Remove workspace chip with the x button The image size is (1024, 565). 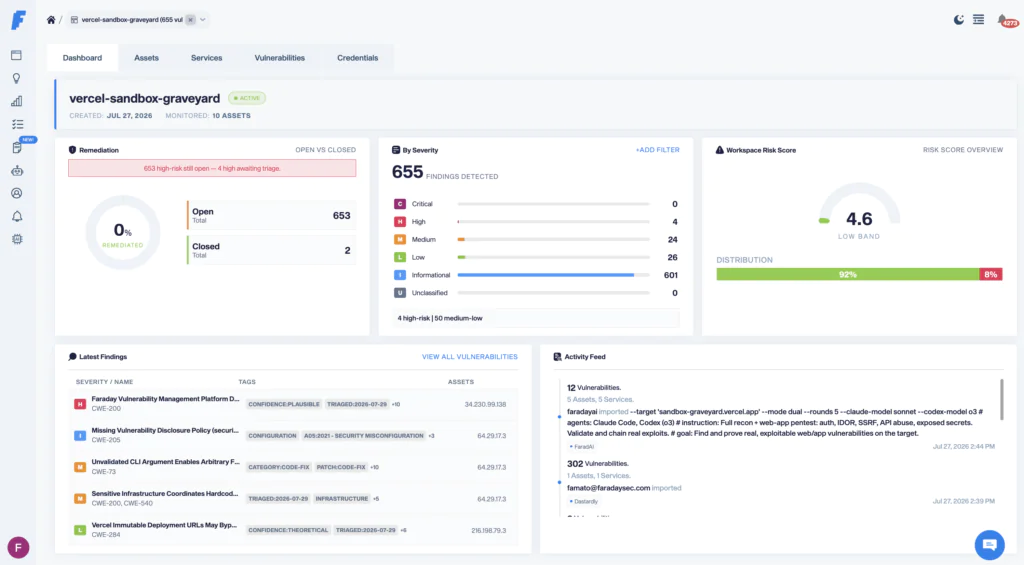tap(190, 20)
